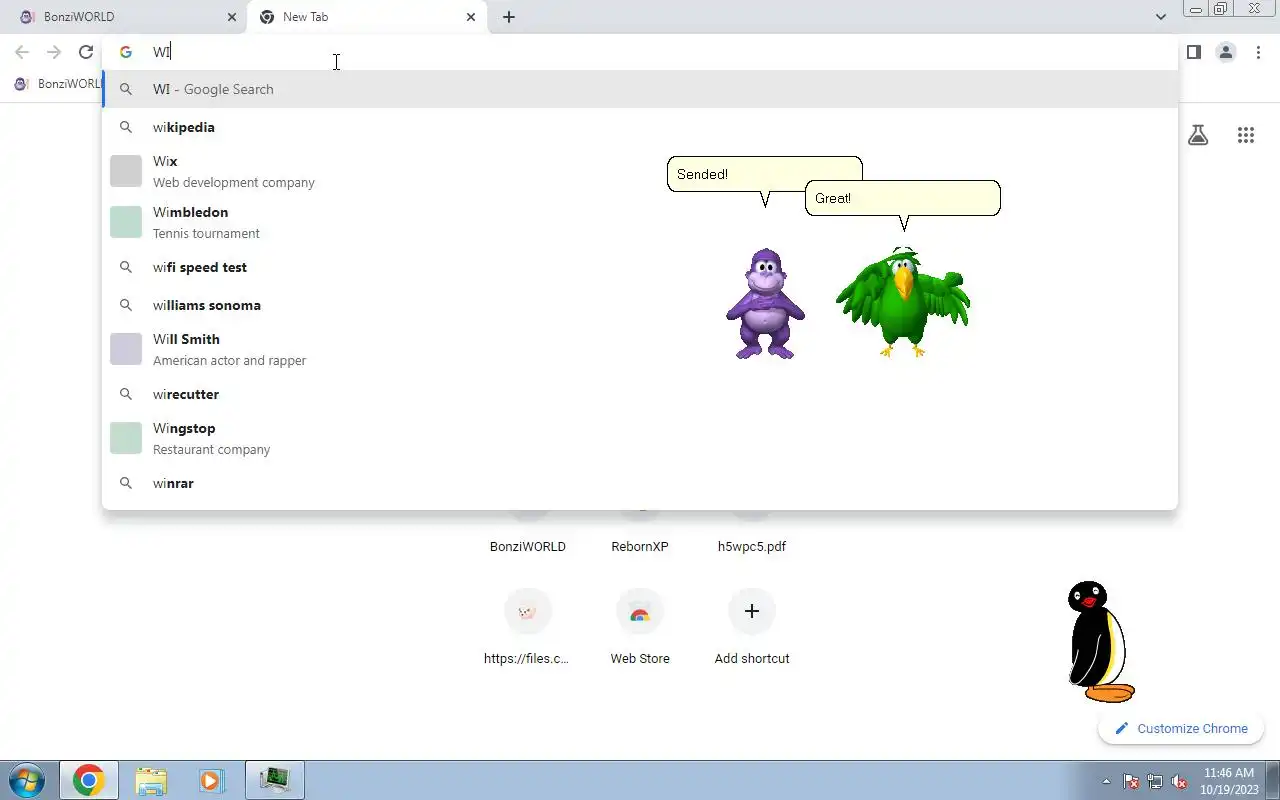Pick the Wimbledon tennis tournament suggestion
The image size is (1280, 800).
[x=640, y=222]
